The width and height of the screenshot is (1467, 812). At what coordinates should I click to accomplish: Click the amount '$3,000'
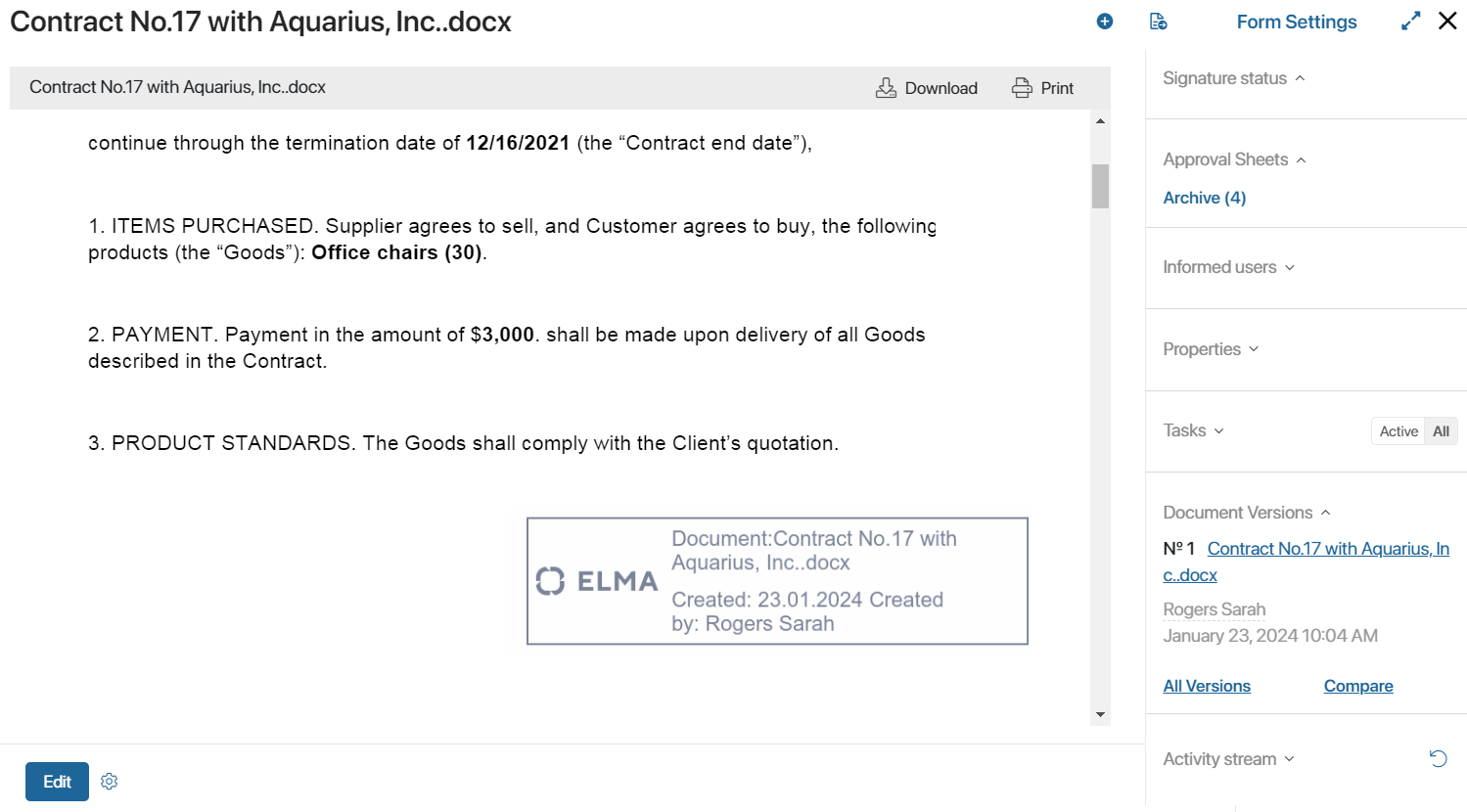502,335
